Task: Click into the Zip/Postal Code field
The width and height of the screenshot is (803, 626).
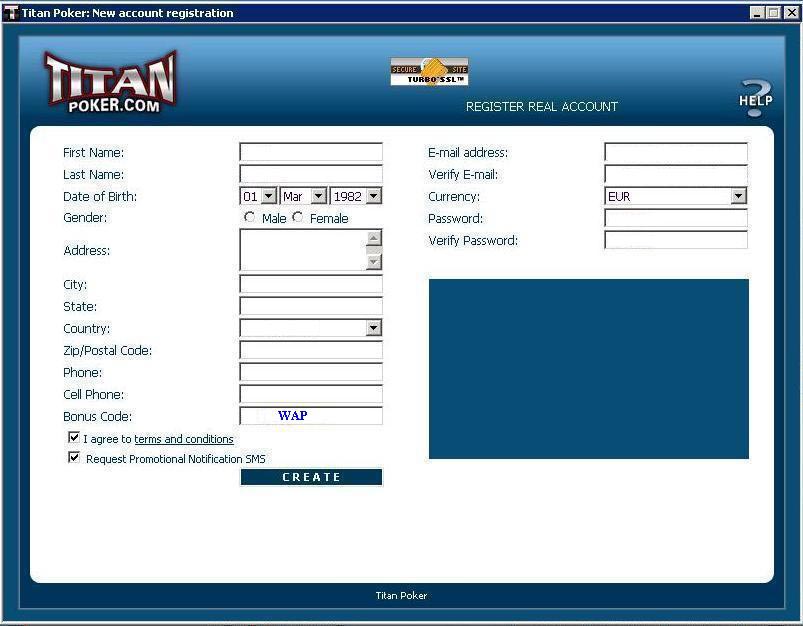Action: pos(311,350)
